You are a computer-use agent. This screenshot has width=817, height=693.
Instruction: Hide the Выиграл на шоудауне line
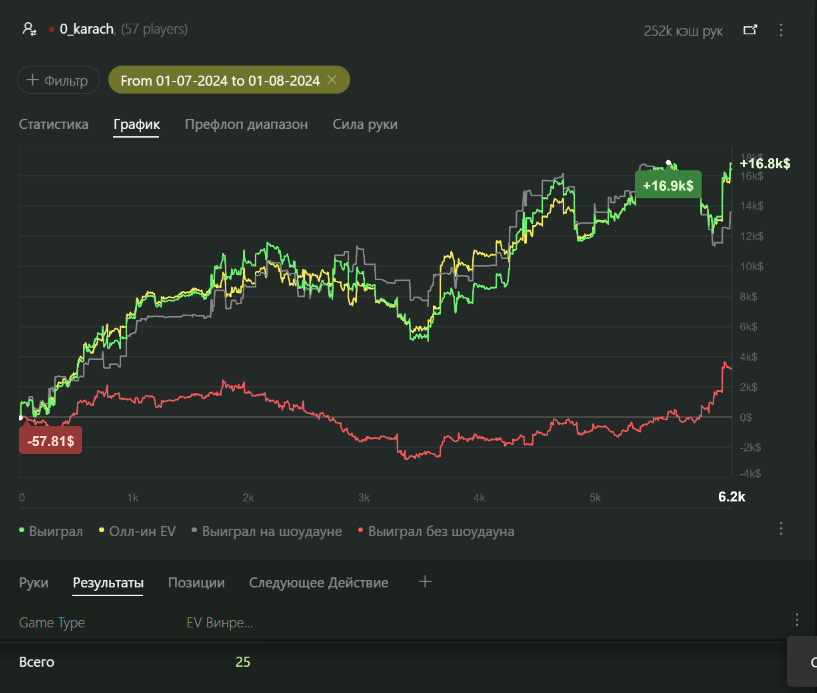pyautogui.click(x=266, y=531)
